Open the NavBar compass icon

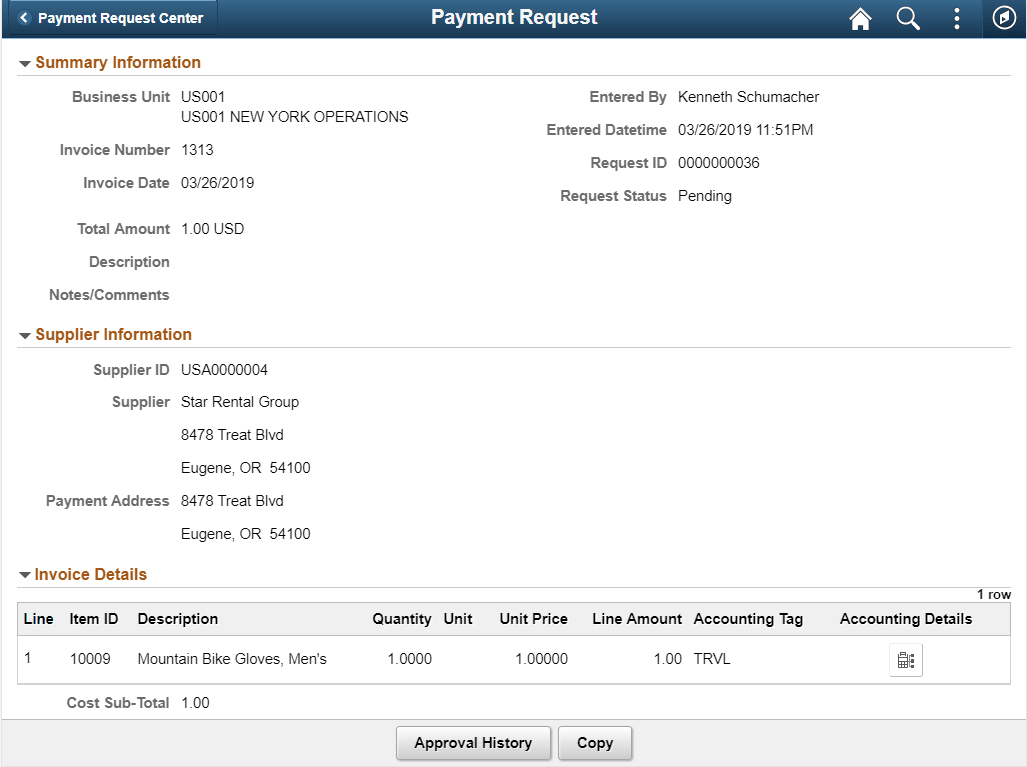(1004, 18)
